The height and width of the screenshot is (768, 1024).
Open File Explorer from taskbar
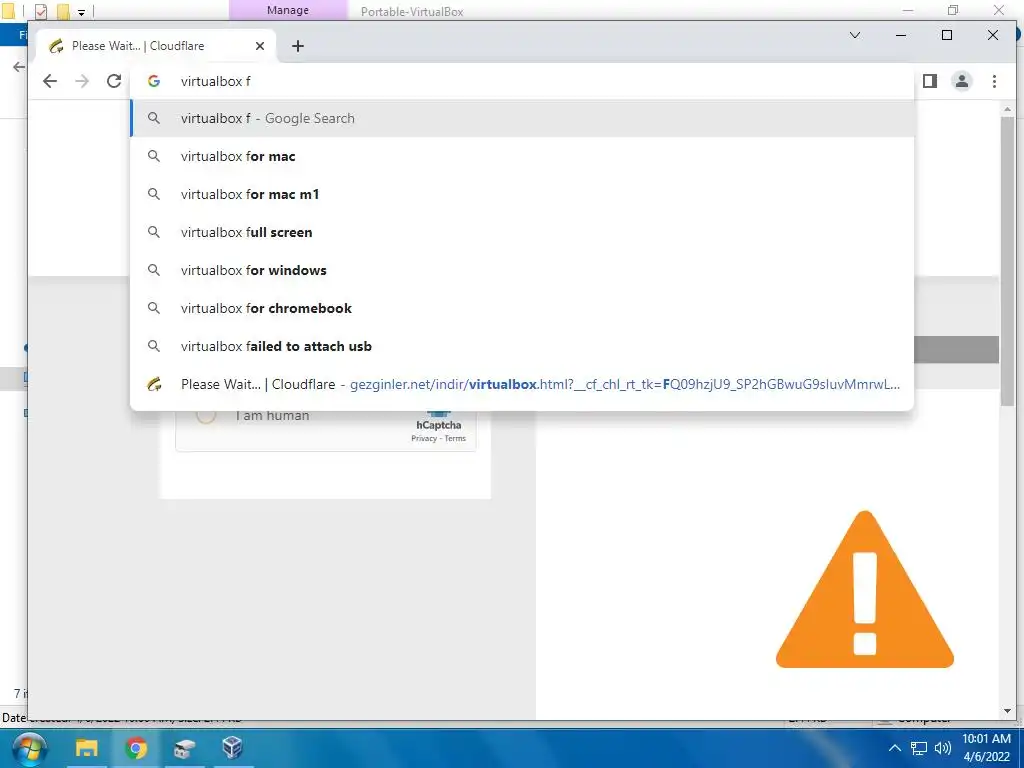pos(86,748)
